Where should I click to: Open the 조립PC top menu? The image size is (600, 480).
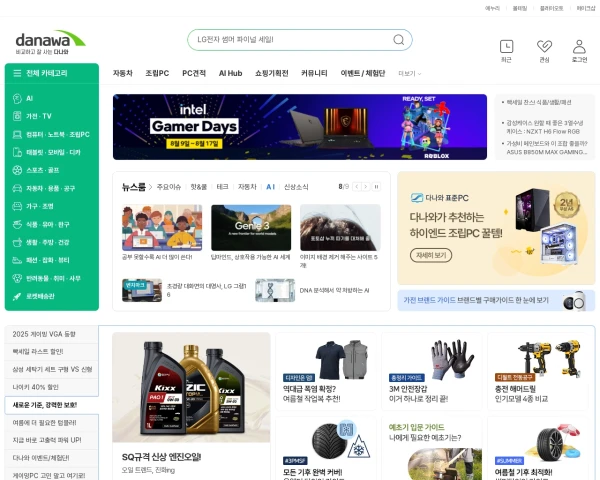pos(157,73)
